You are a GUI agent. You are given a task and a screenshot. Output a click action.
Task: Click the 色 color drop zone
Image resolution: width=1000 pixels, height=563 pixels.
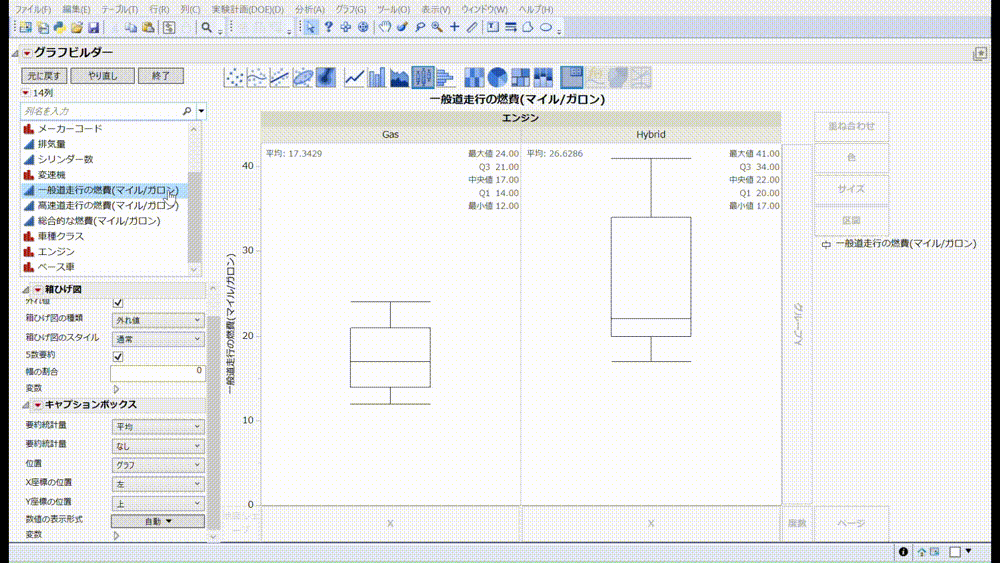[x=851, y=157]
